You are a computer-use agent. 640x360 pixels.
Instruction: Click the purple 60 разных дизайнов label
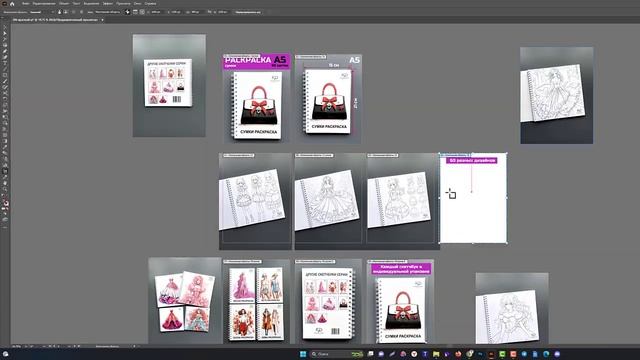click(471, 161)
